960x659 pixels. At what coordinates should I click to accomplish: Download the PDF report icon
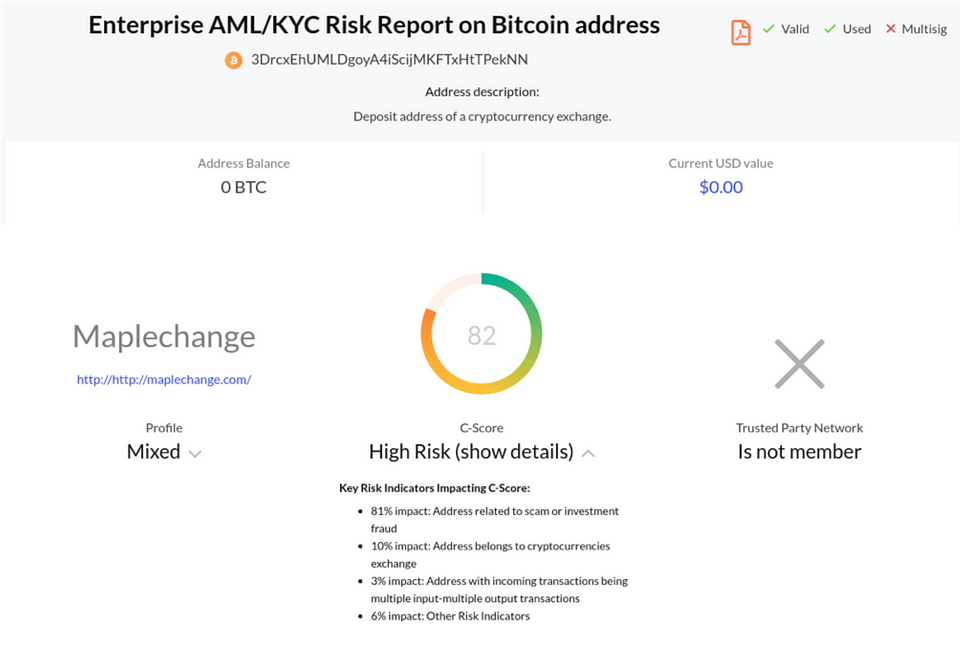pyautogui.click(x=741, y=32)
